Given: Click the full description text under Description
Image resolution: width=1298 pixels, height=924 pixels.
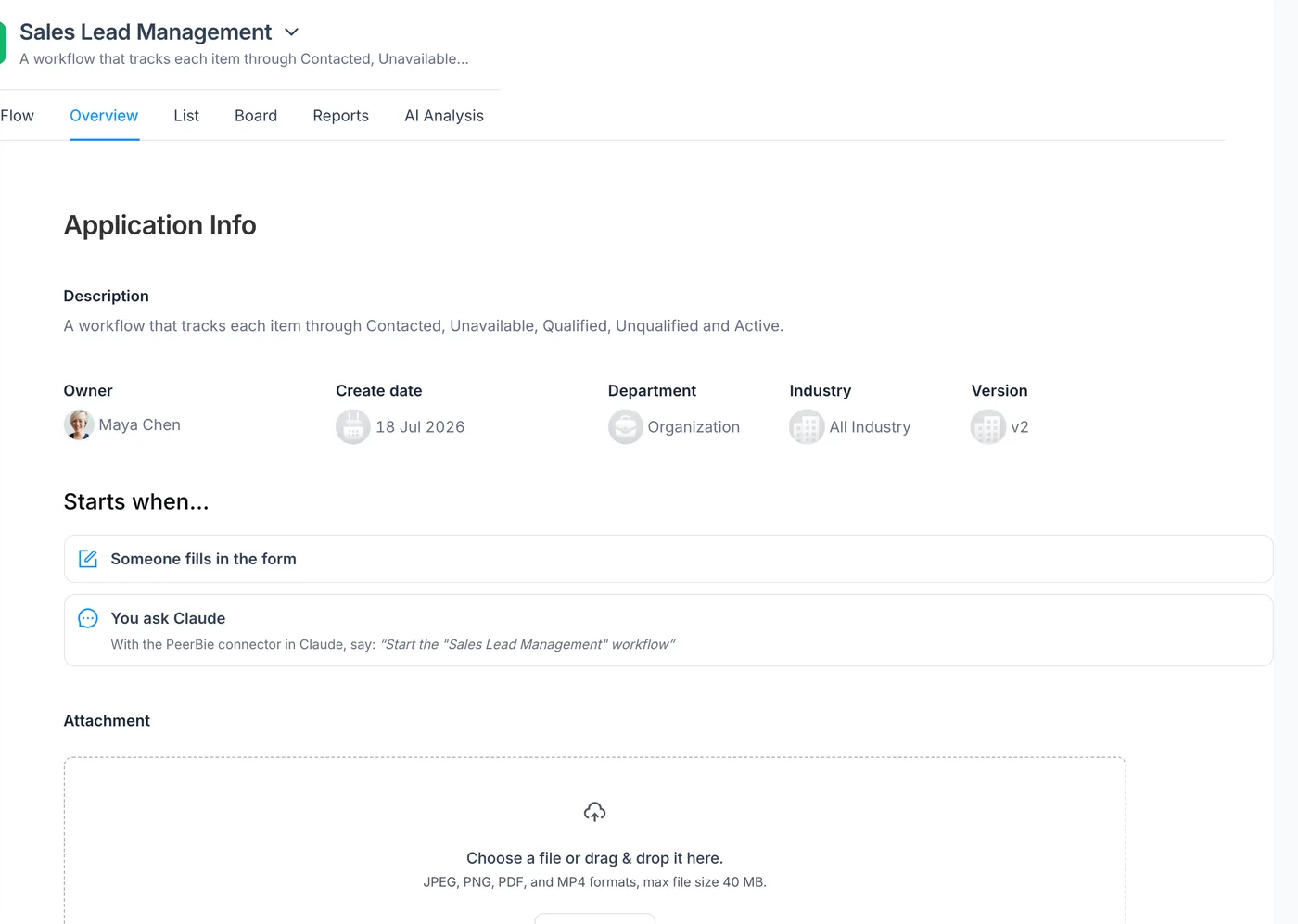Looking at the screenshot, I should click(424, 326).
